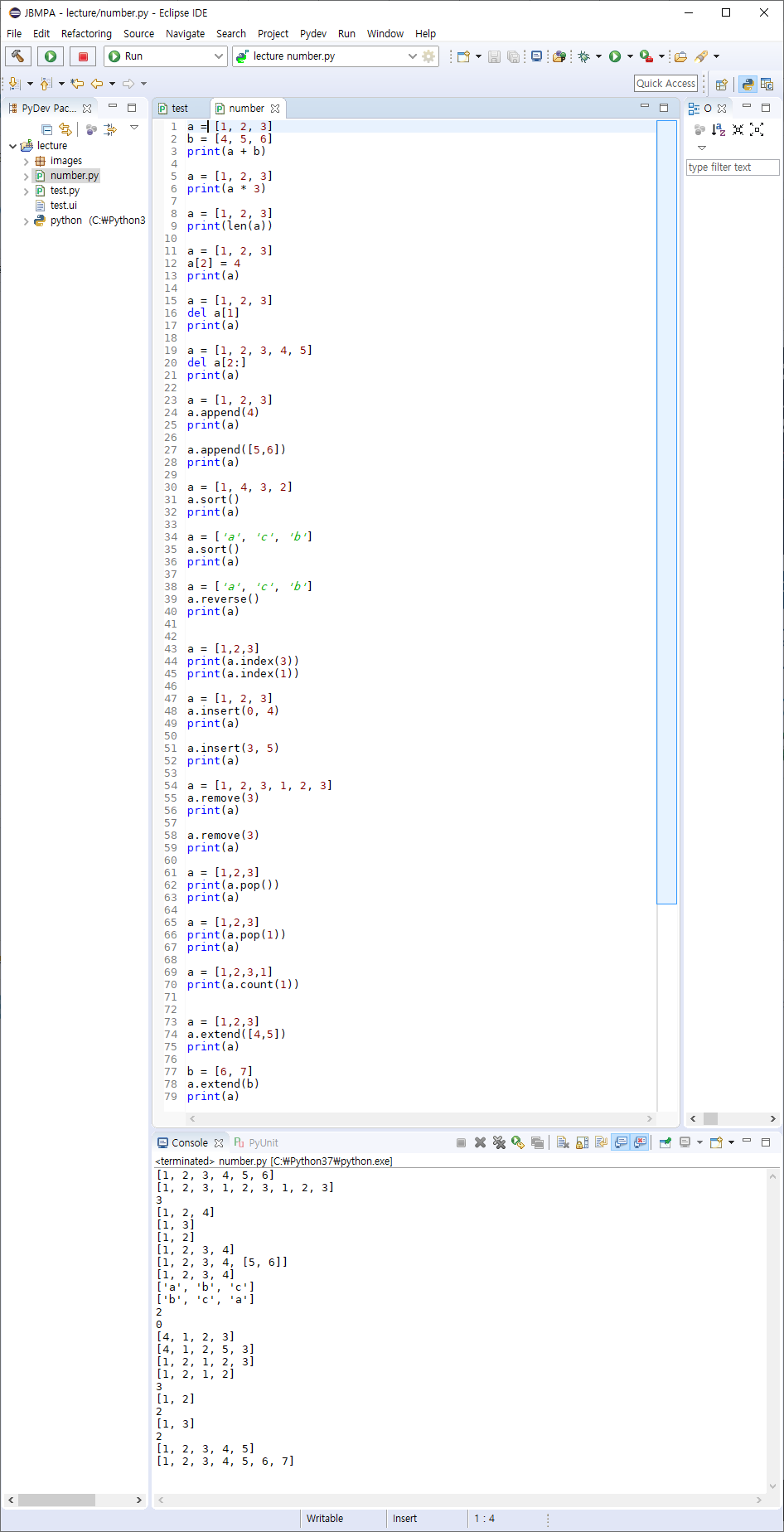Expand the 'python' interpreter node
The image size is (784, 1532).
[x=26, y=221]
